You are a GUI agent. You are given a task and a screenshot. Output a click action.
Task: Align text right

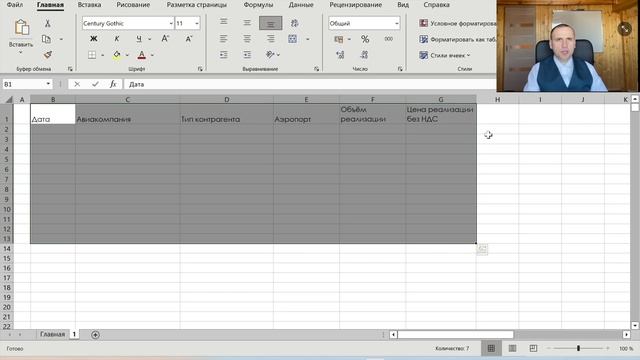tap(270, 39)
